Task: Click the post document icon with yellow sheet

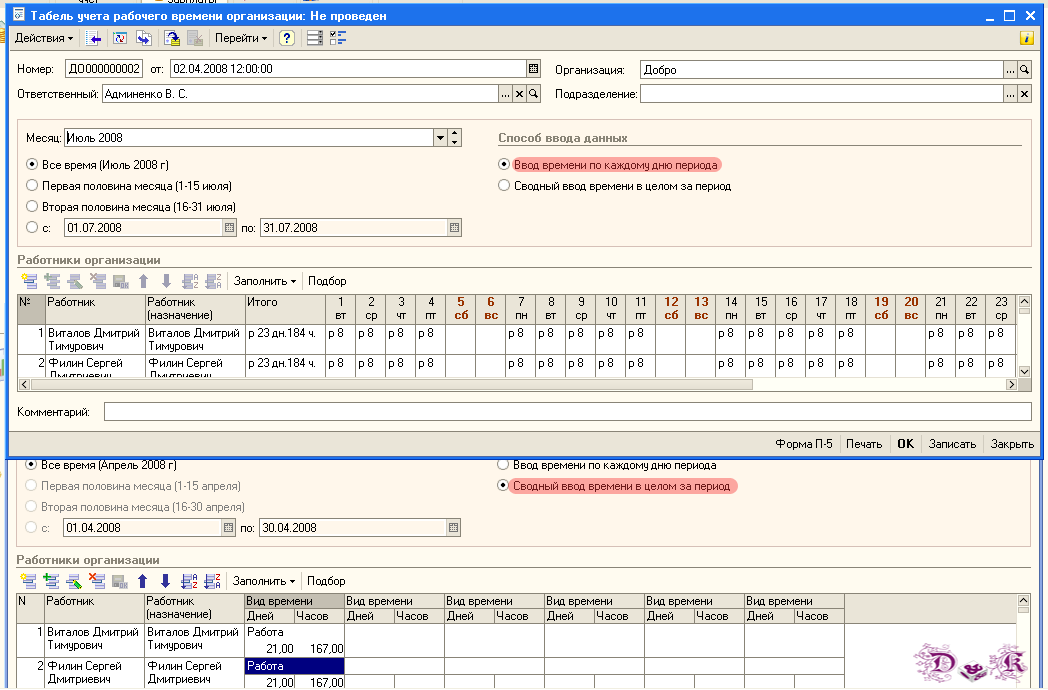Action: (x=172, y=38)
